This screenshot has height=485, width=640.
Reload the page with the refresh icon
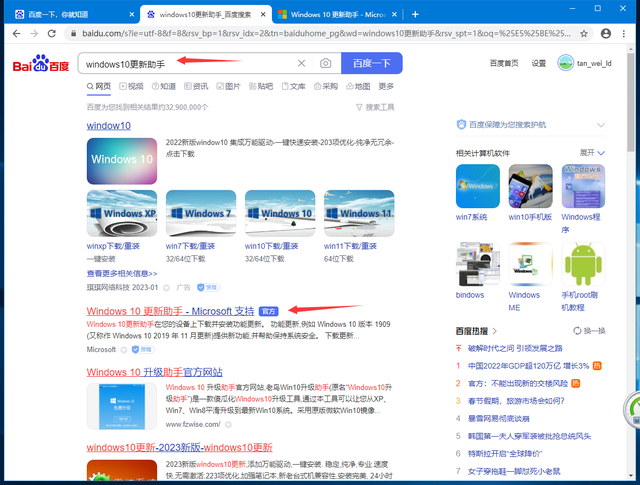tap(51, 33)
